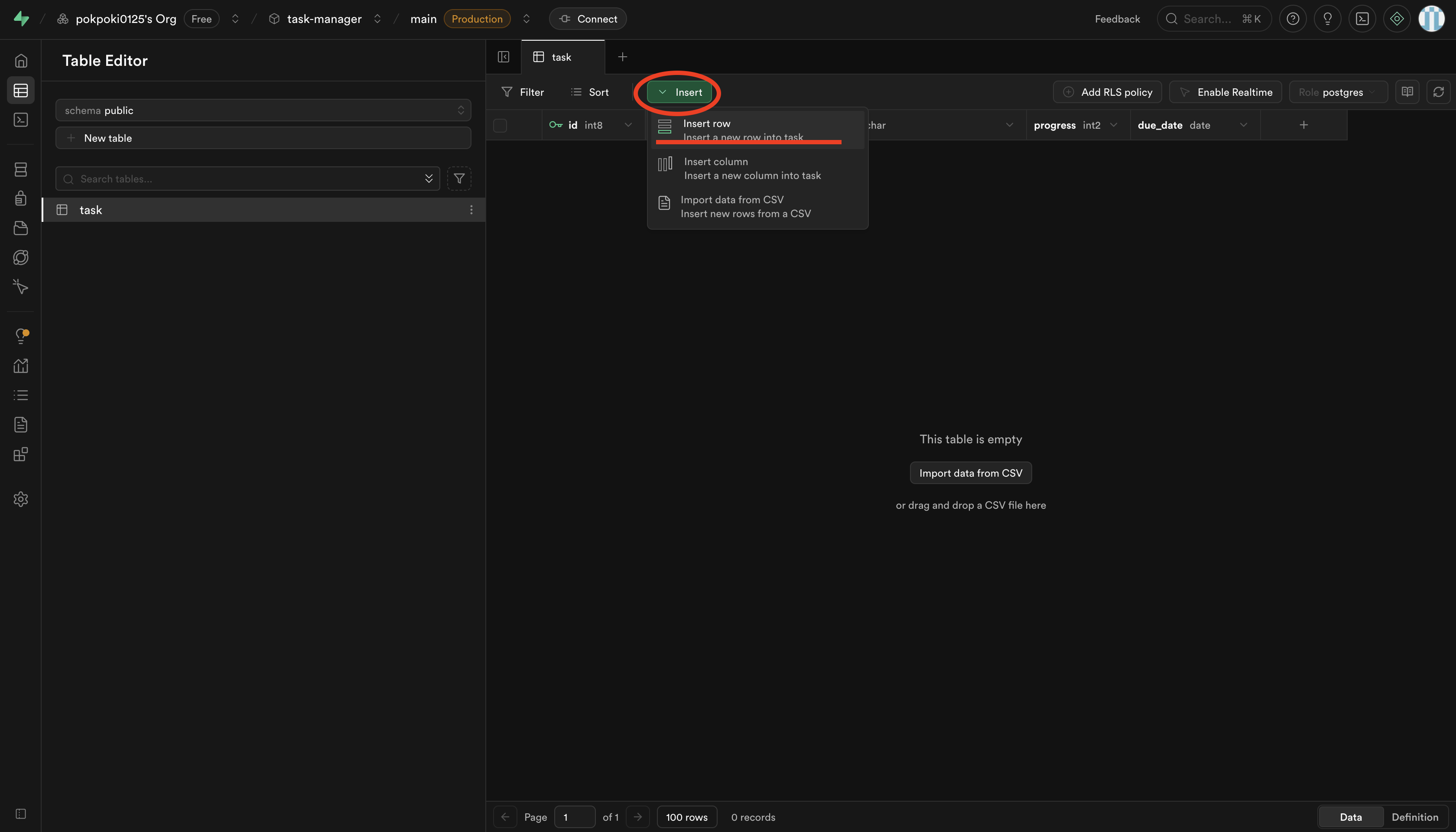Open the Role postgres dropdown

1337,92
